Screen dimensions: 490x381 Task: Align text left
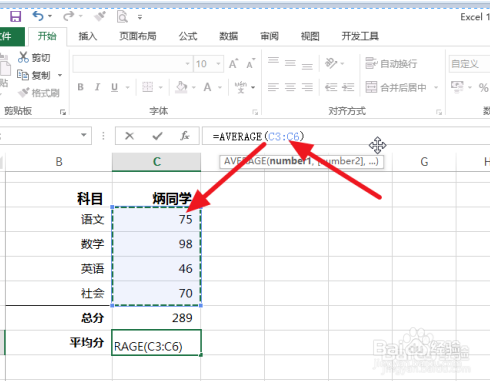(273, 87)
